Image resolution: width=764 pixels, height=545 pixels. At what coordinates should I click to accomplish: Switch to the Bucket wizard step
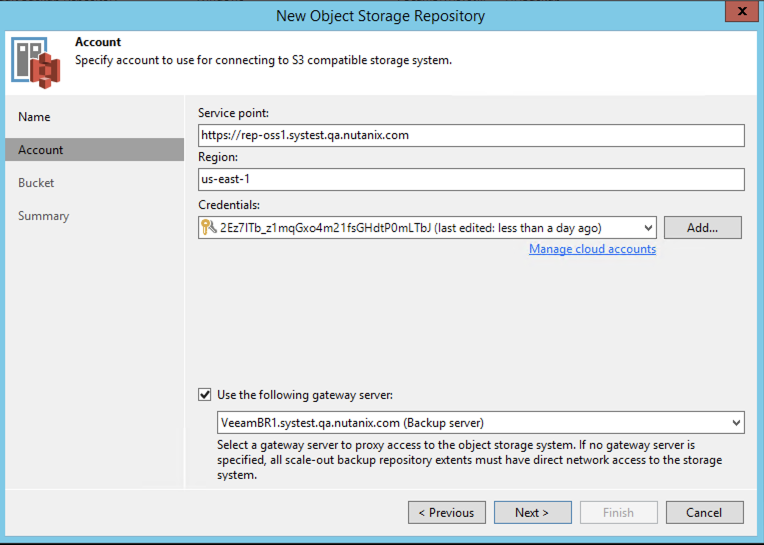pos(36,183)
